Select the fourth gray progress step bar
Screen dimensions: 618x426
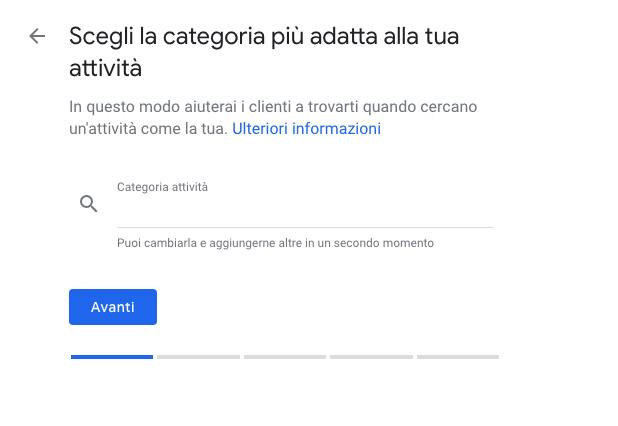click(371, 357)
